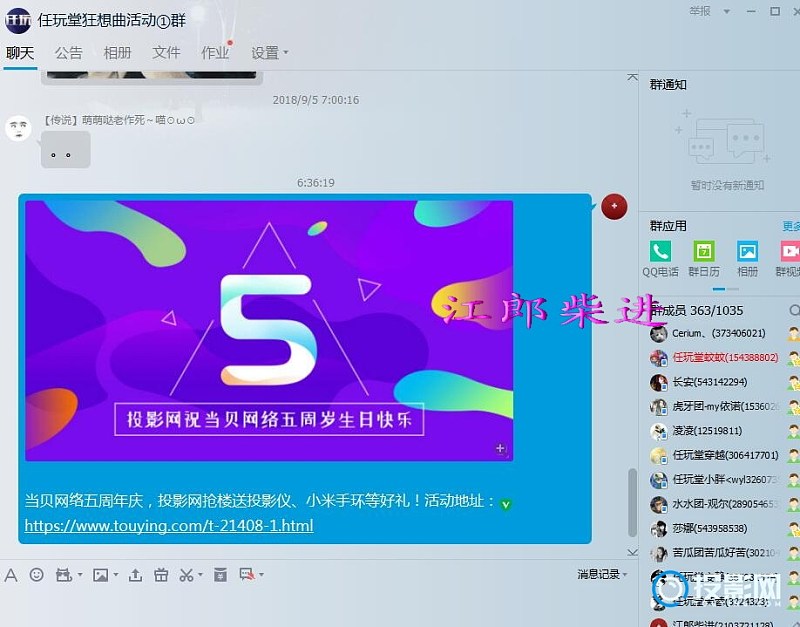Open the 群日历 calendar app
The height and width of the screenshot is (627, 800).
704,252
